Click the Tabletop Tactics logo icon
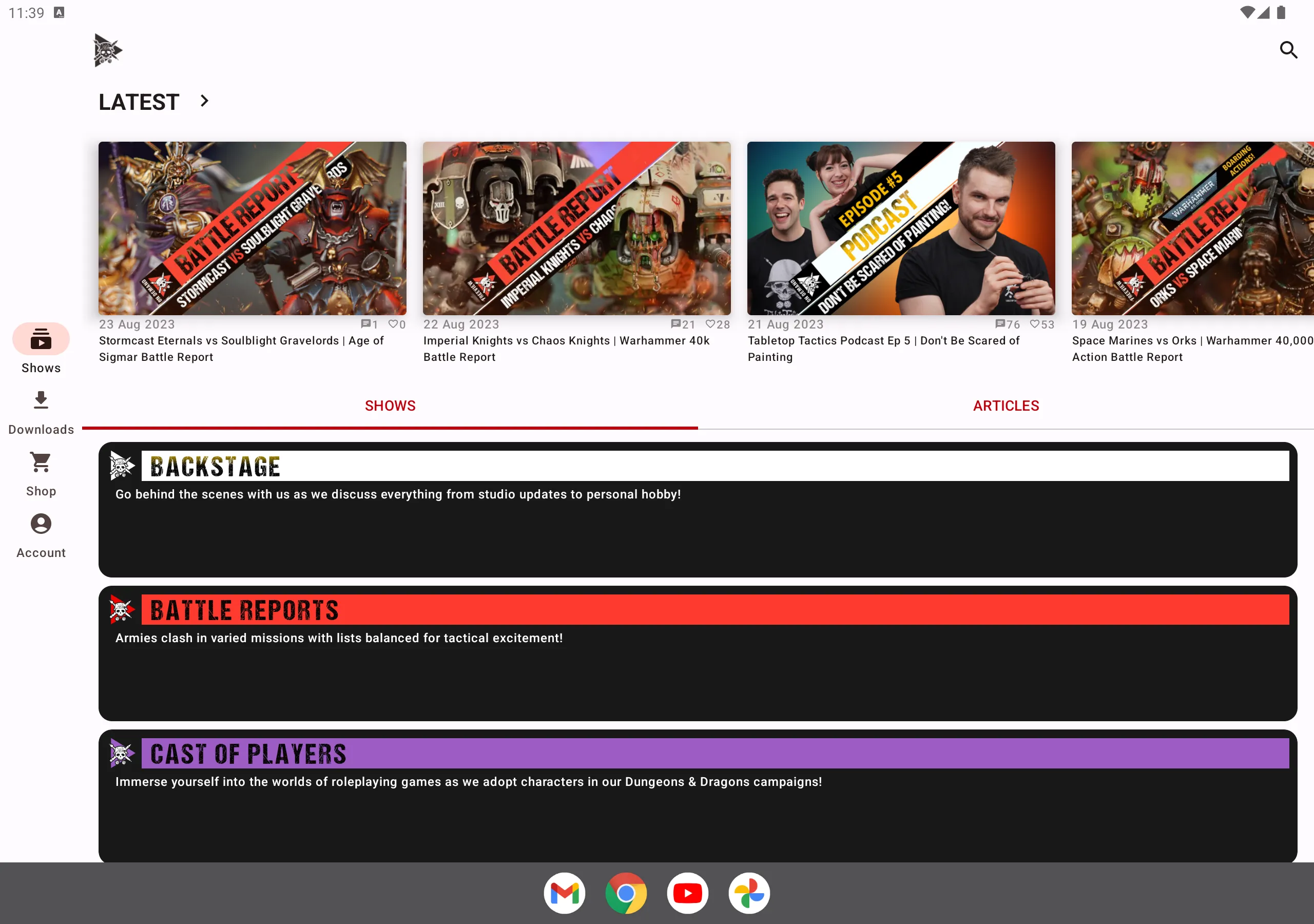Image resolution: width=1314 pixels, height=924 pixels. tap(107, 49)
